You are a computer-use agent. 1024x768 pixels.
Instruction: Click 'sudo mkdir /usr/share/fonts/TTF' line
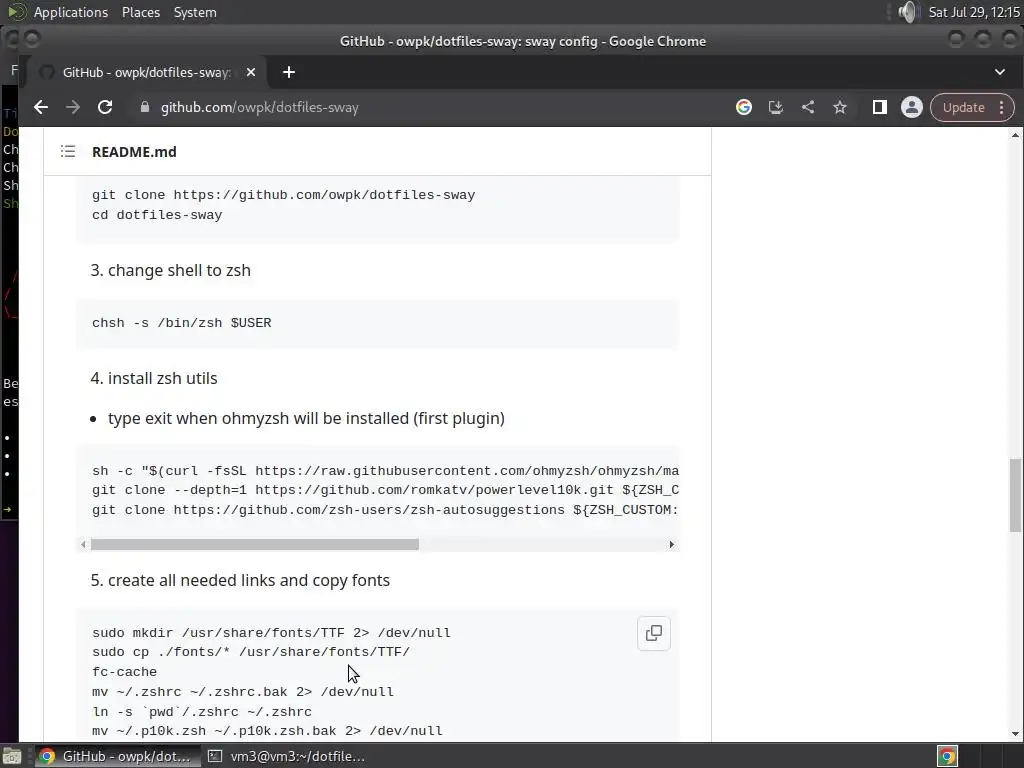(x=271, y=632)
